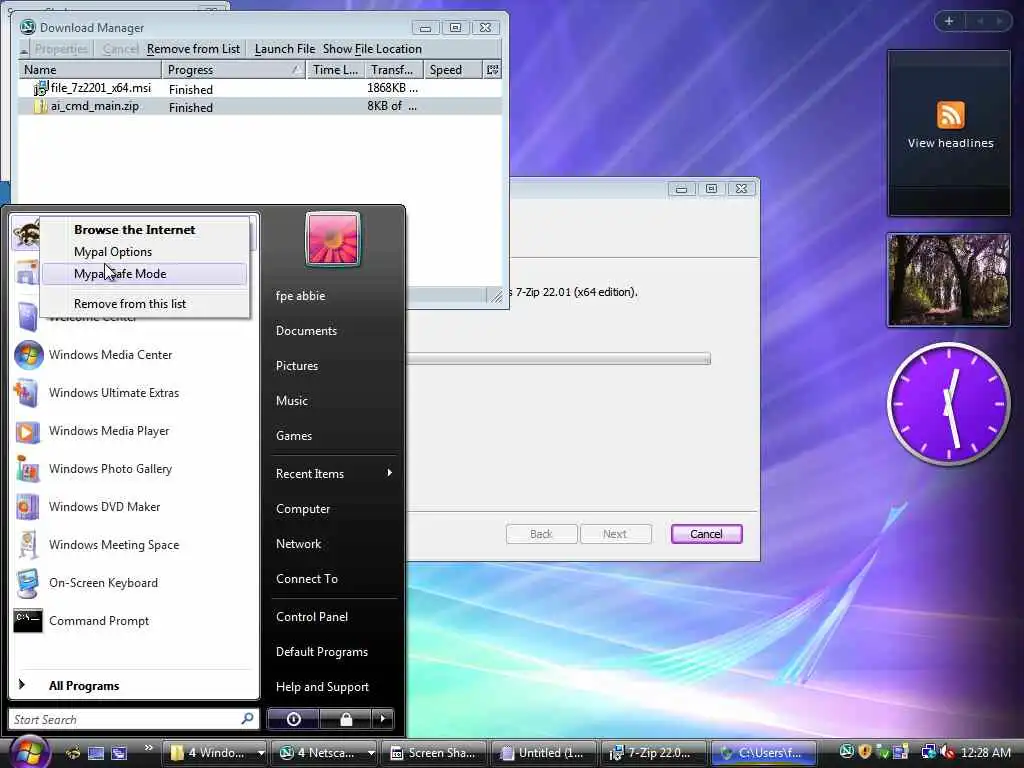The height and width of the screenshot is (768, 1024).
Task: Click Cancel in 7-Zip installer
Action: pos(707,534)
